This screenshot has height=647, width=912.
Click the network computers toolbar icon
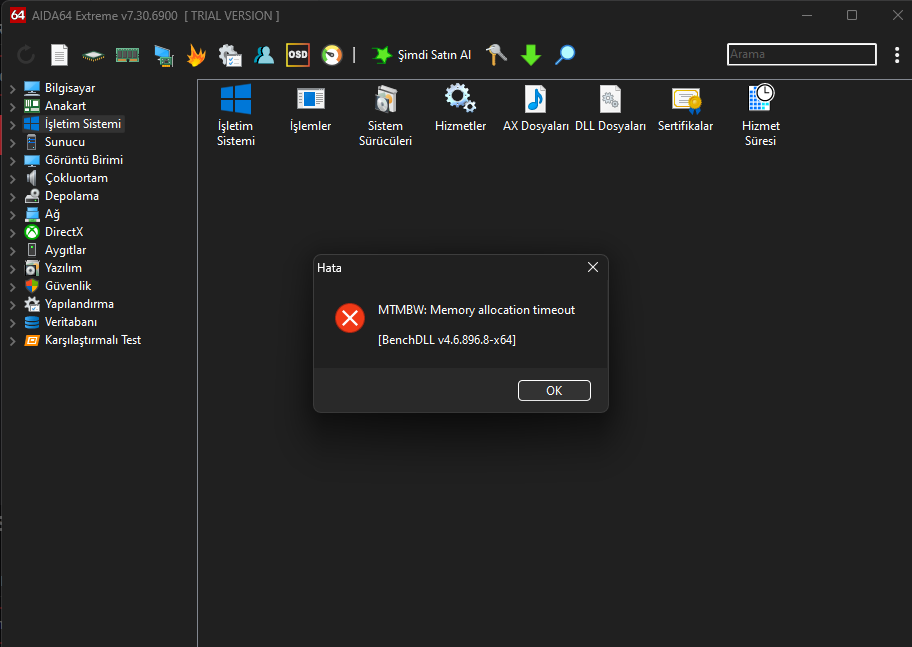pos(163,55)
